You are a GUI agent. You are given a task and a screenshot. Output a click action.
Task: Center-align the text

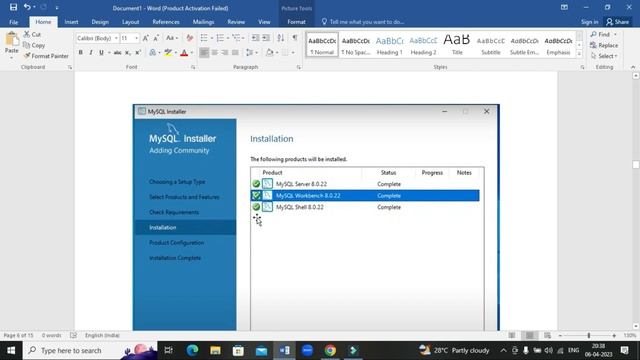pyautogui.click(x=214, y=52)
